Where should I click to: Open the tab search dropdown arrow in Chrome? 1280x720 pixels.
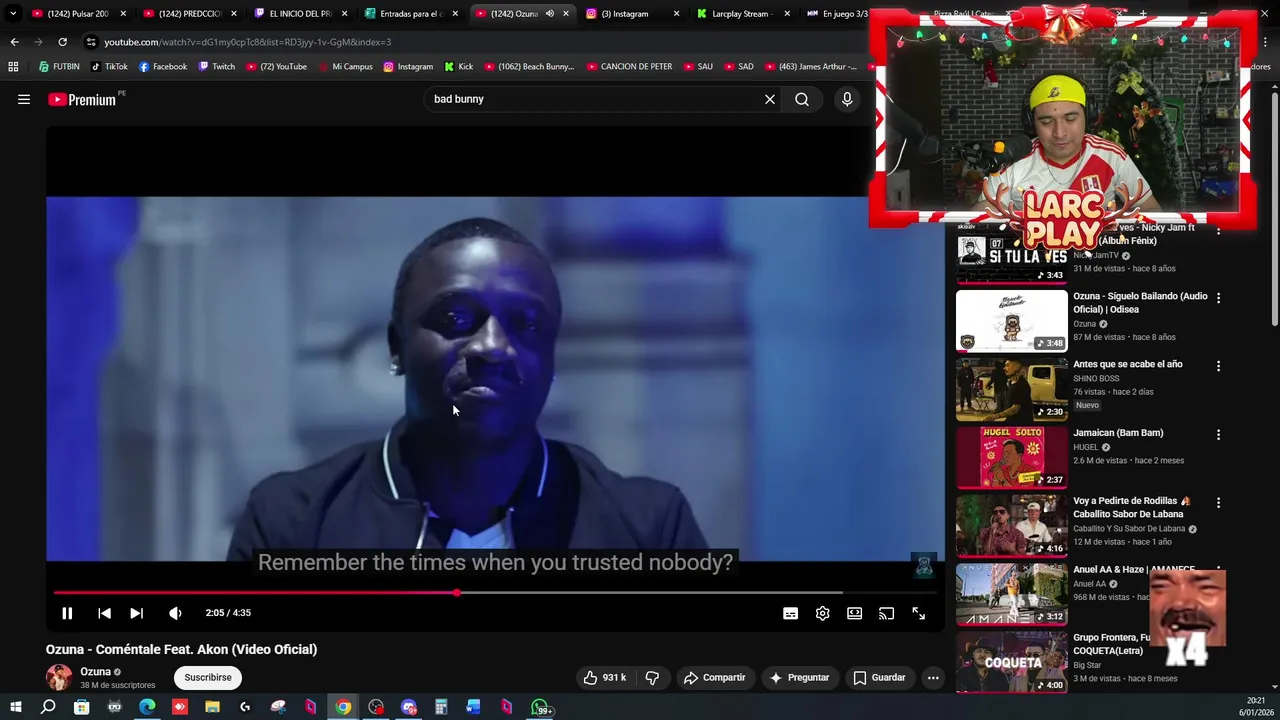(13, 14)
